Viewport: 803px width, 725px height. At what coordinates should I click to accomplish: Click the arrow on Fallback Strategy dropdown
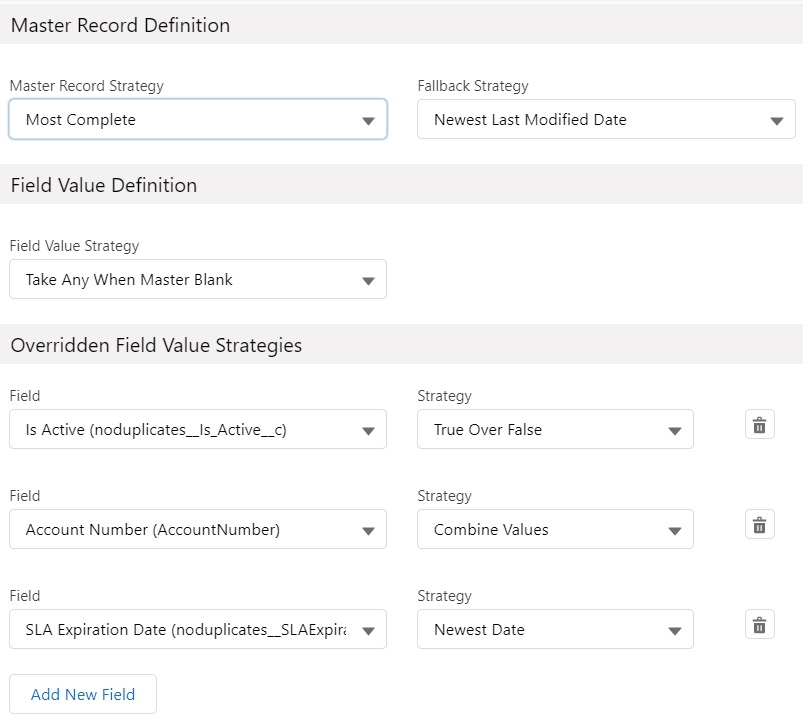[776, 120]
